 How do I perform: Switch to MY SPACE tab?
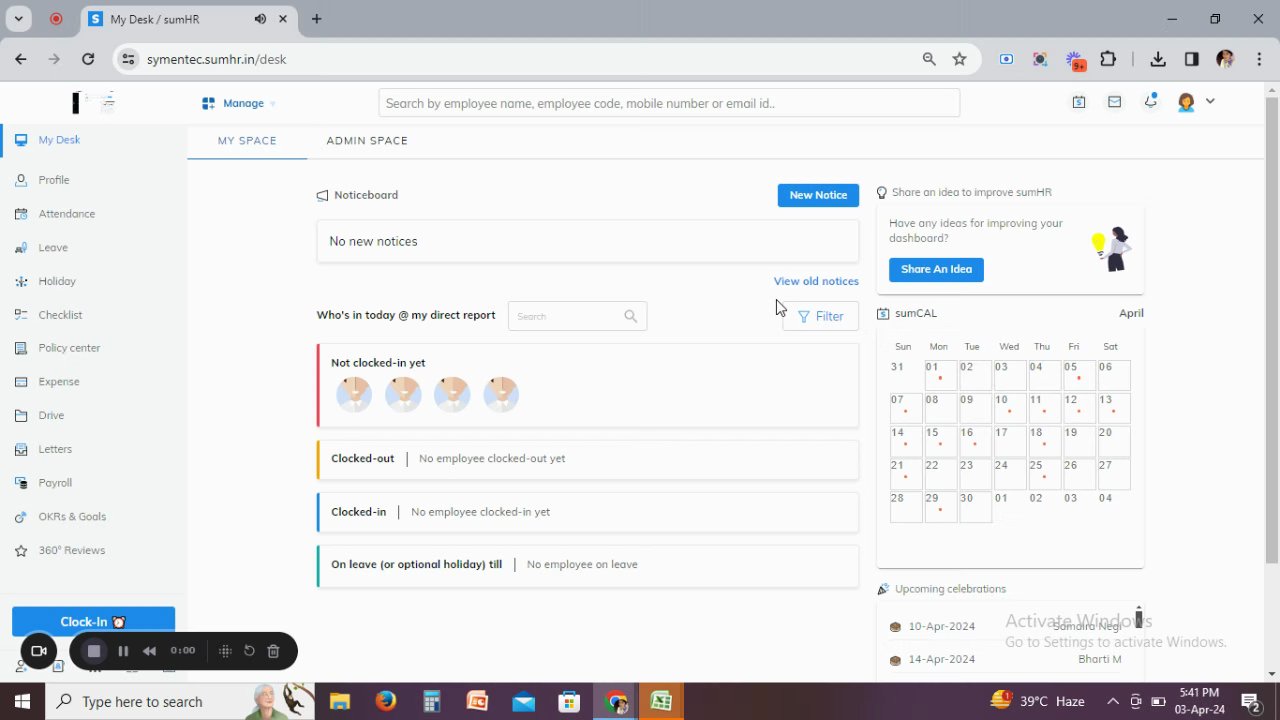[x=247, y=141]
